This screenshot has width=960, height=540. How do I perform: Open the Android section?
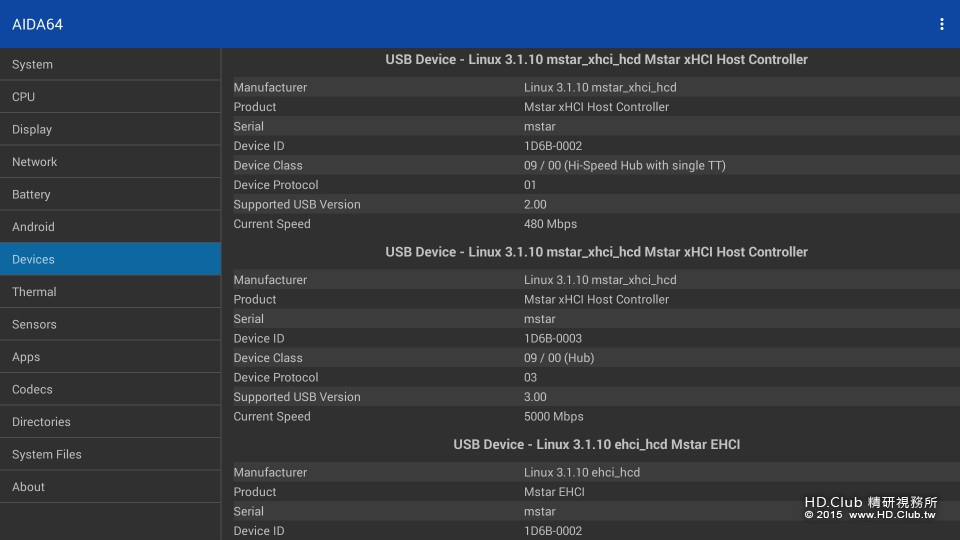[x=110, y=227]
